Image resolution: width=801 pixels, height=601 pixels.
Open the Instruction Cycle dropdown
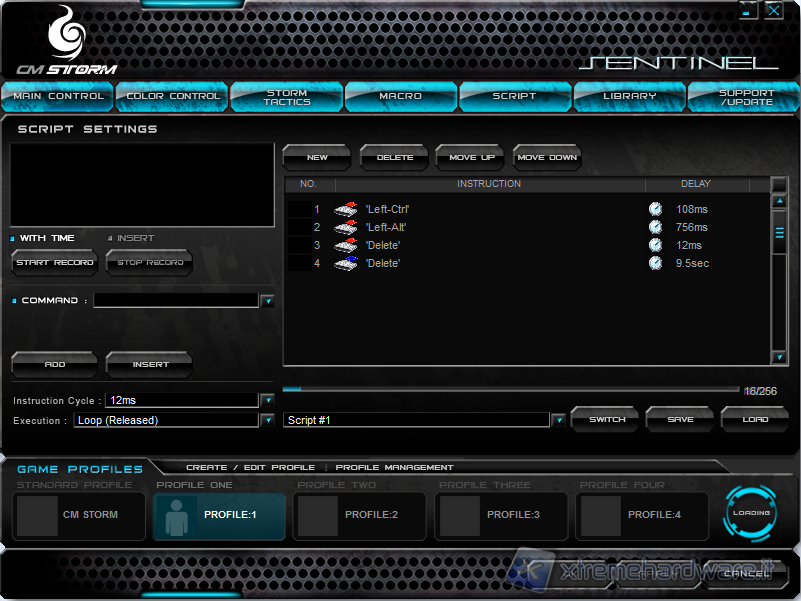click(x=267, y=400)
